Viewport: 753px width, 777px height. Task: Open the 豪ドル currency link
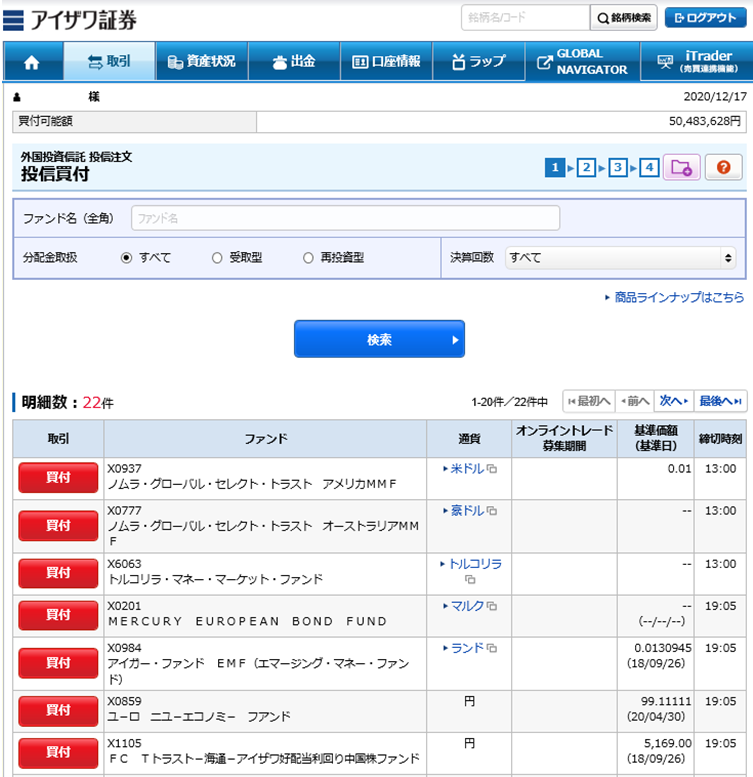pyautogui.click(x=467, y=511)
